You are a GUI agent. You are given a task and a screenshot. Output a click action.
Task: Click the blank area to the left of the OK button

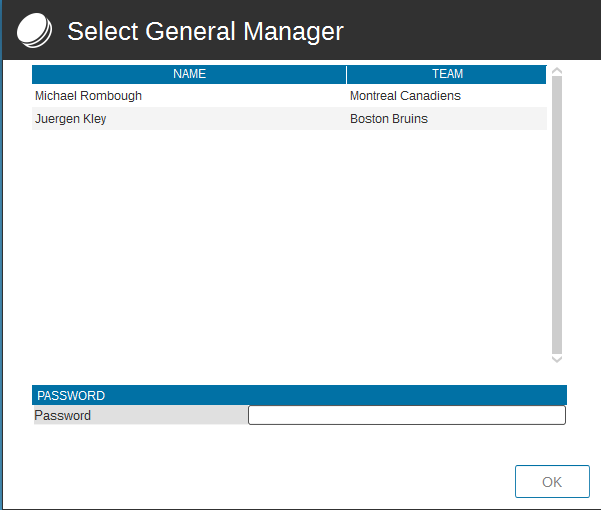(x=268, y=482)
